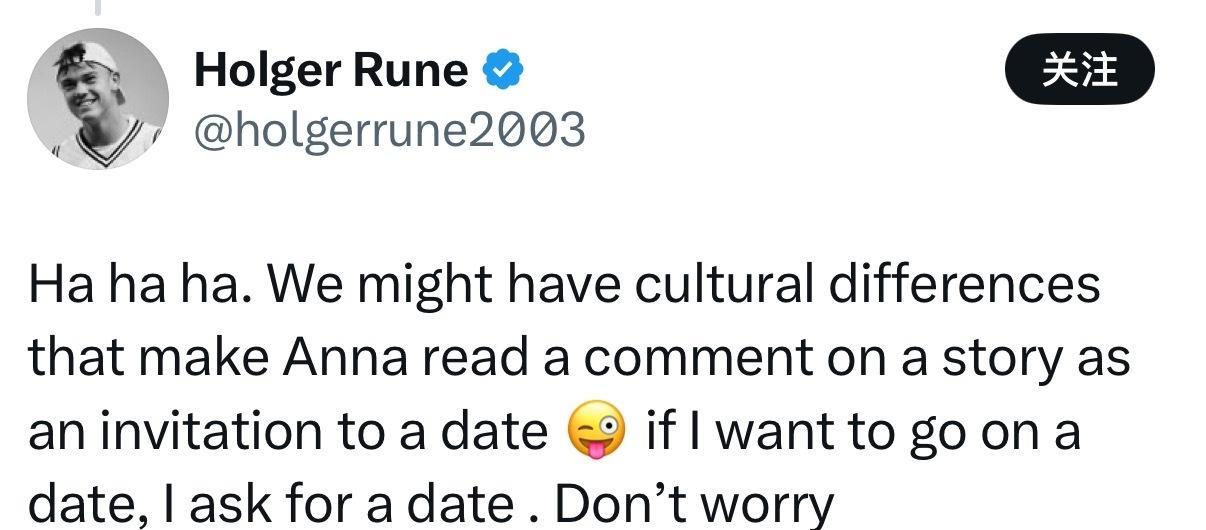Click the blue verified checkmark badge
The image size is (1206, 530).
click(503, 70)
